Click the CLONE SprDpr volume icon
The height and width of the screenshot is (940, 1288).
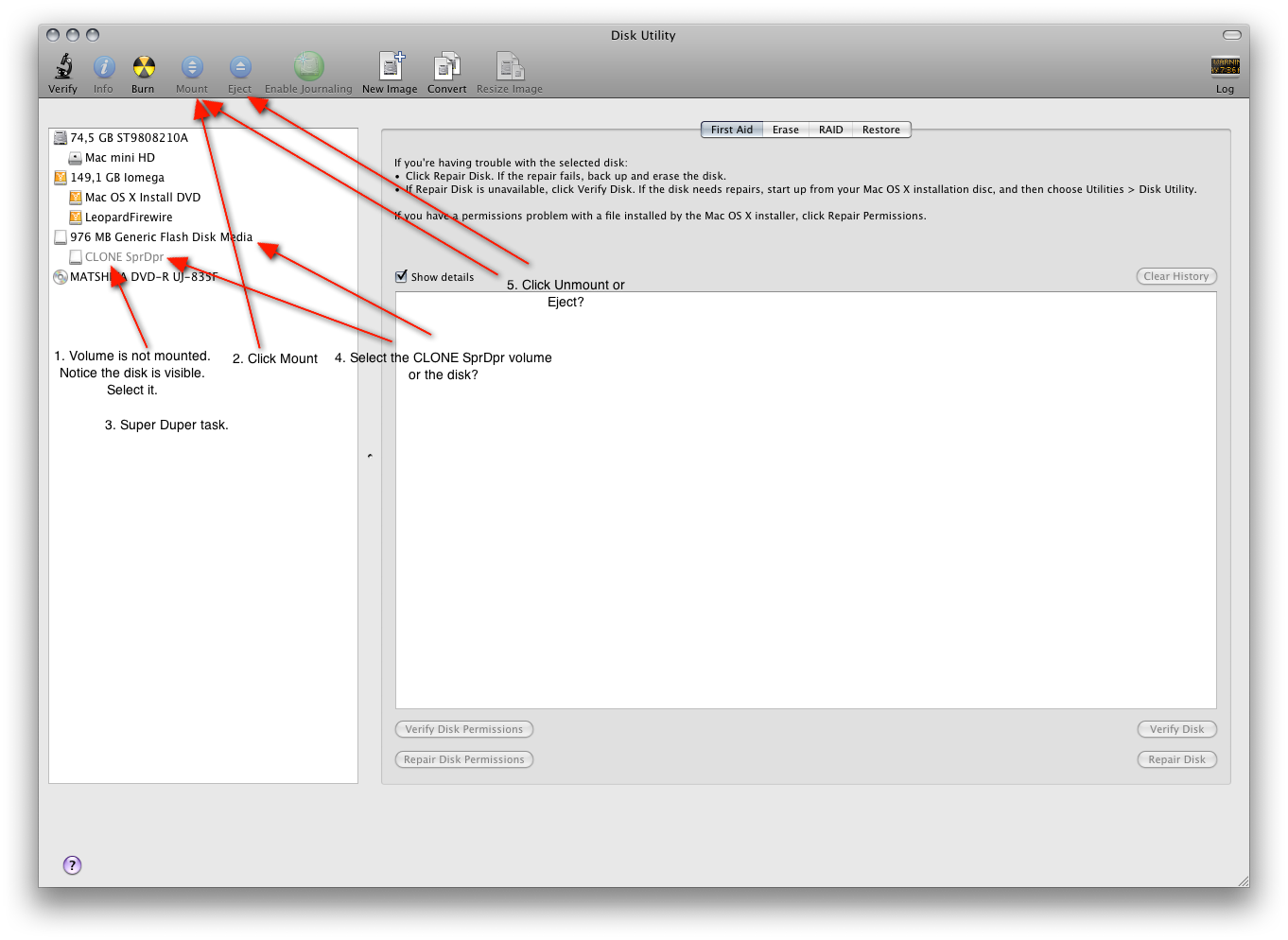(76, 257)
